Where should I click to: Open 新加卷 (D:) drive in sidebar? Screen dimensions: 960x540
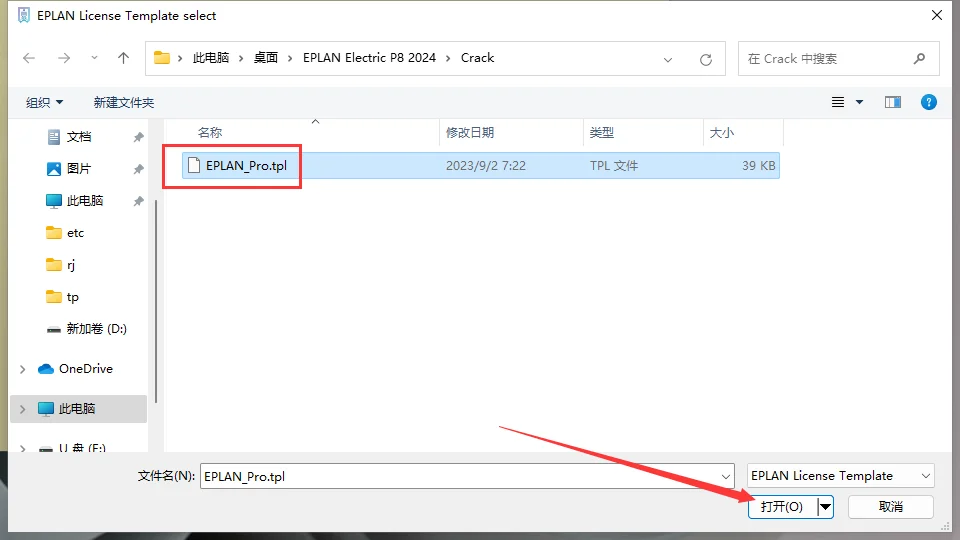pos(96,329)
